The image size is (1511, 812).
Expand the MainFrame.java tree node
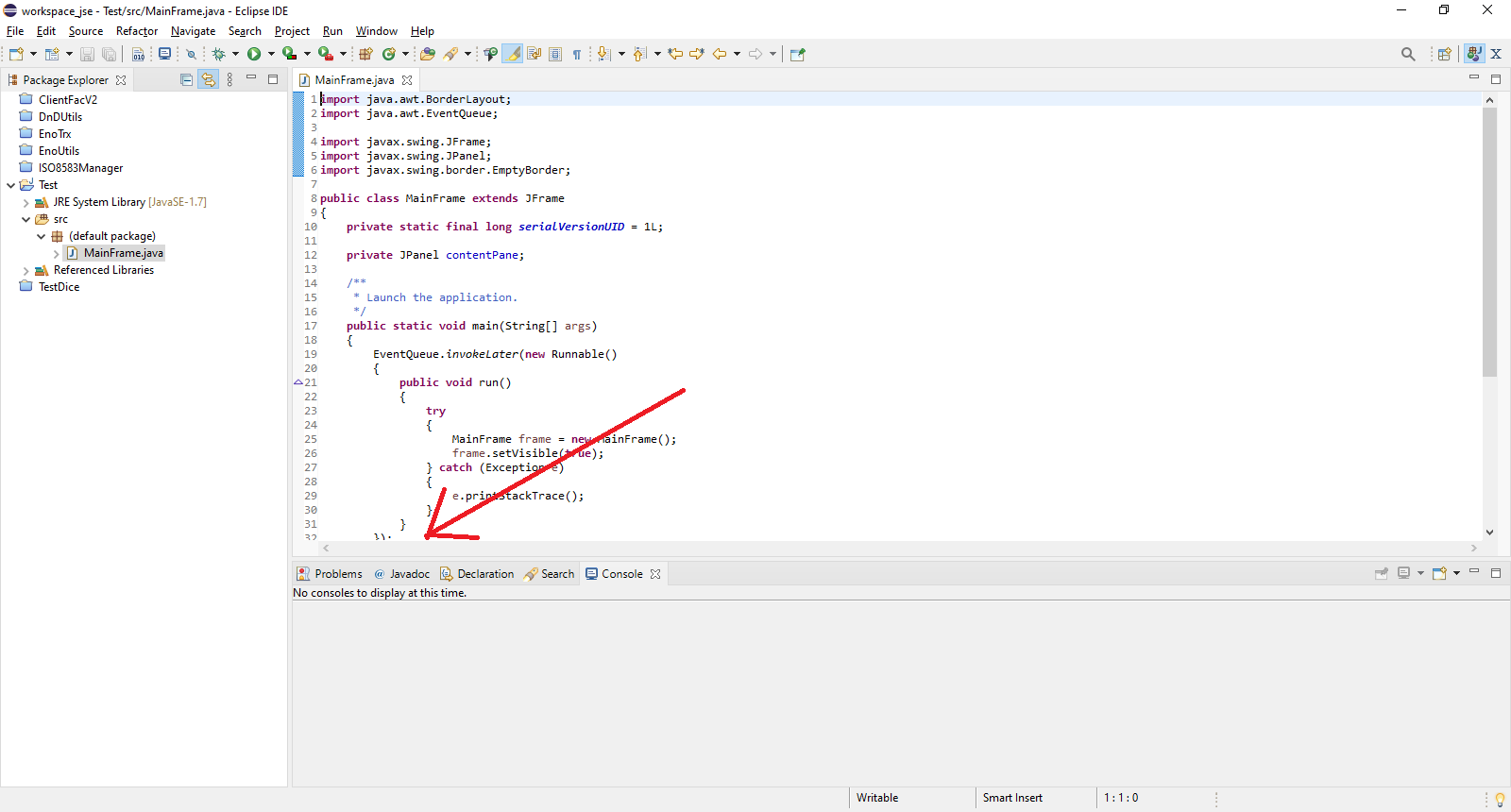coord(56,253)
